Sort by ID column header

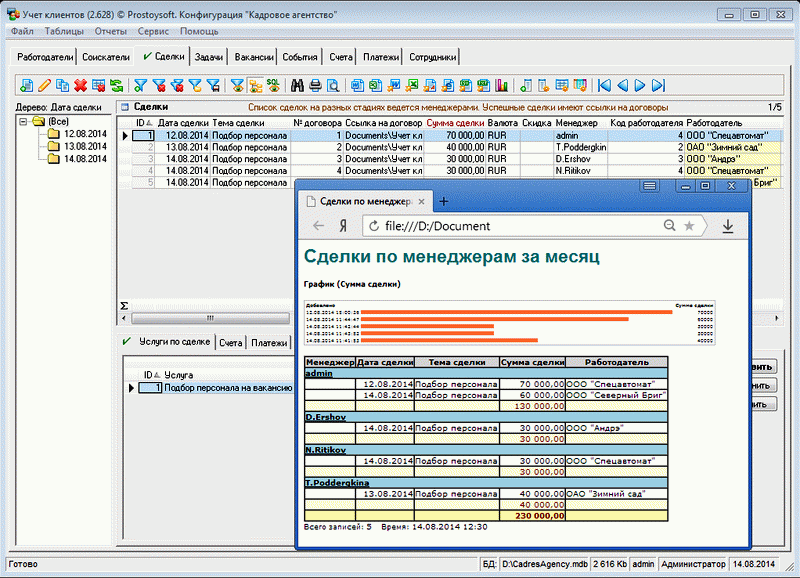[x=141, y=121]
